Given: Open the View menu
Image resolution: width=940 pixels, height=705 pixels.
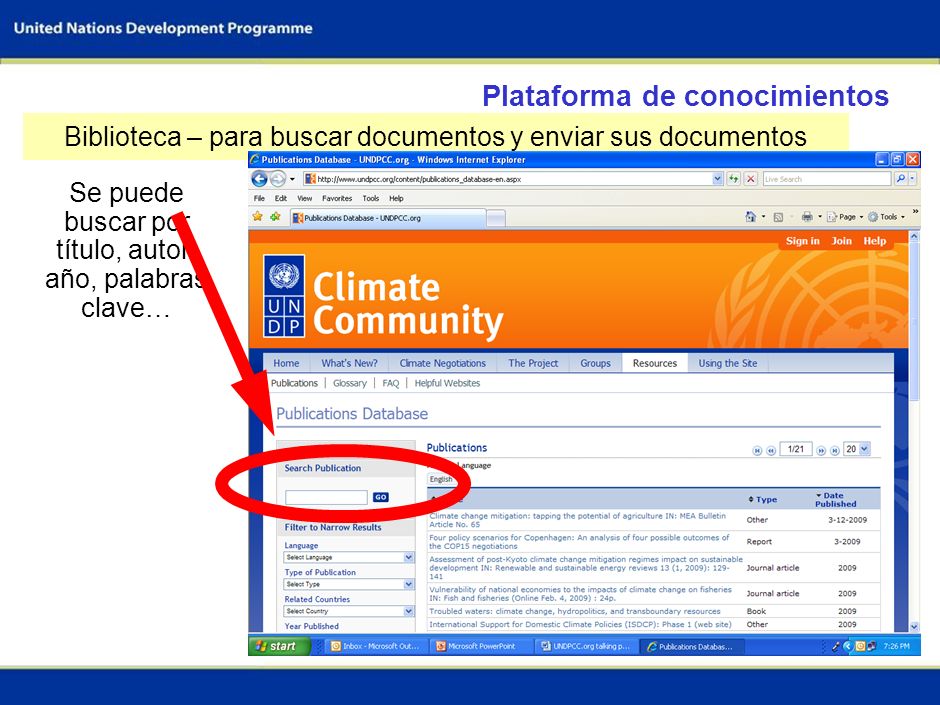Looking at the screenshot, I should click(x=305, y=198).
